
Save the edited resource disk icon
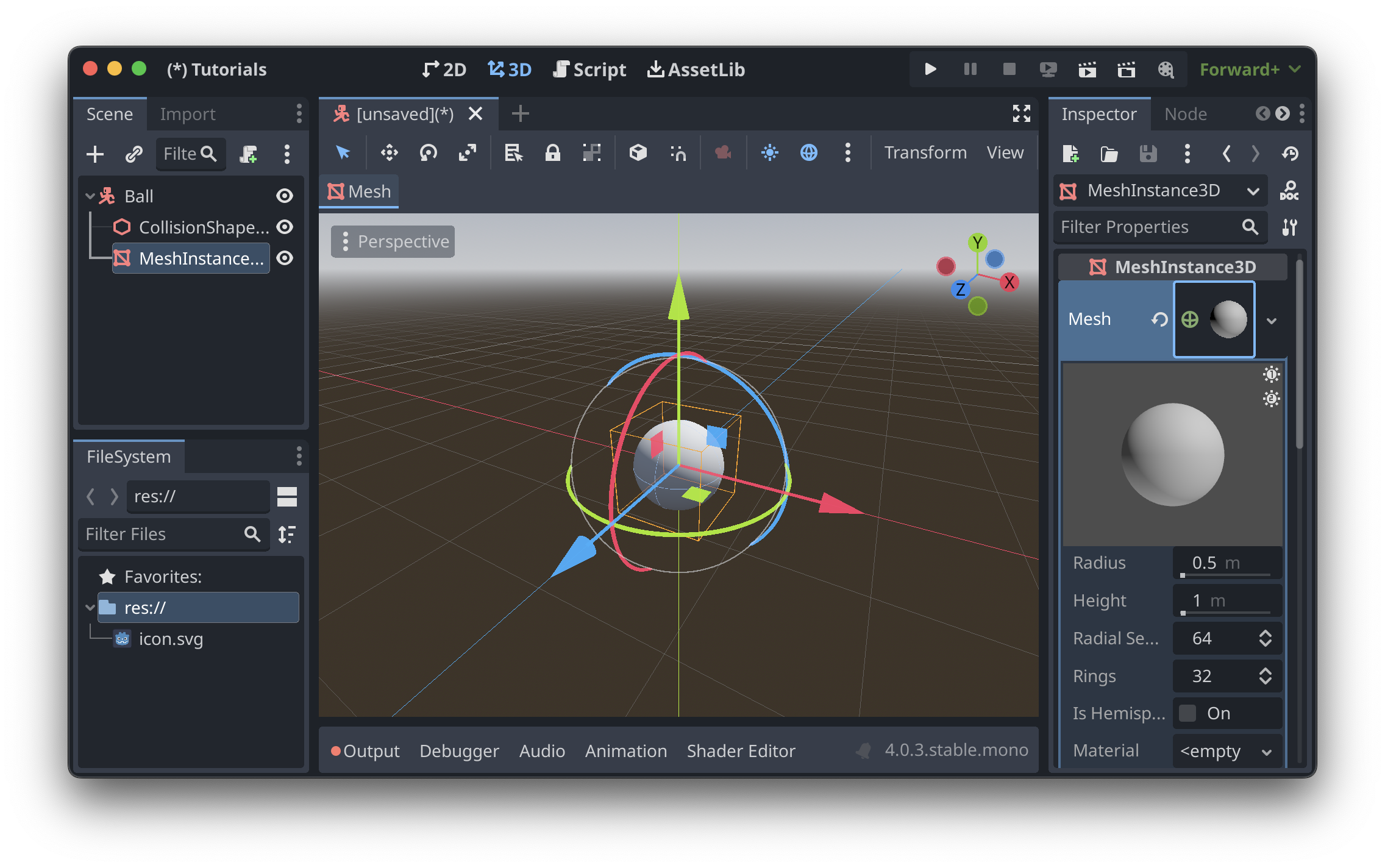pos(1148,154)
